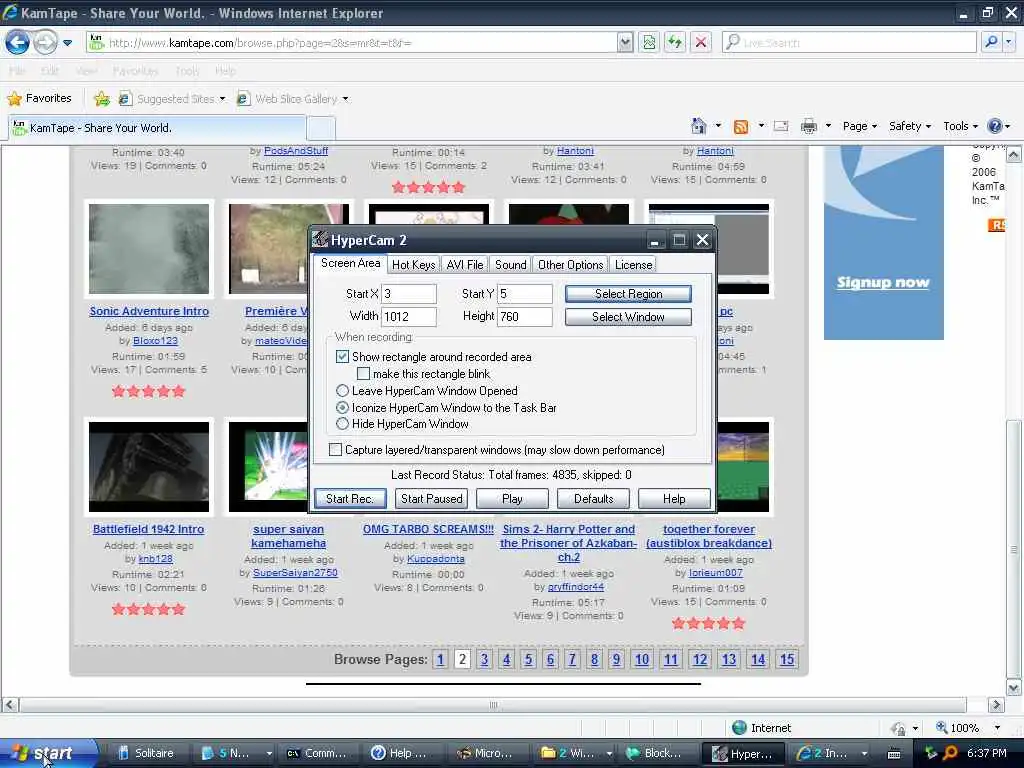
Task: Select the KamTape browser tab
Action: point(157,128)
